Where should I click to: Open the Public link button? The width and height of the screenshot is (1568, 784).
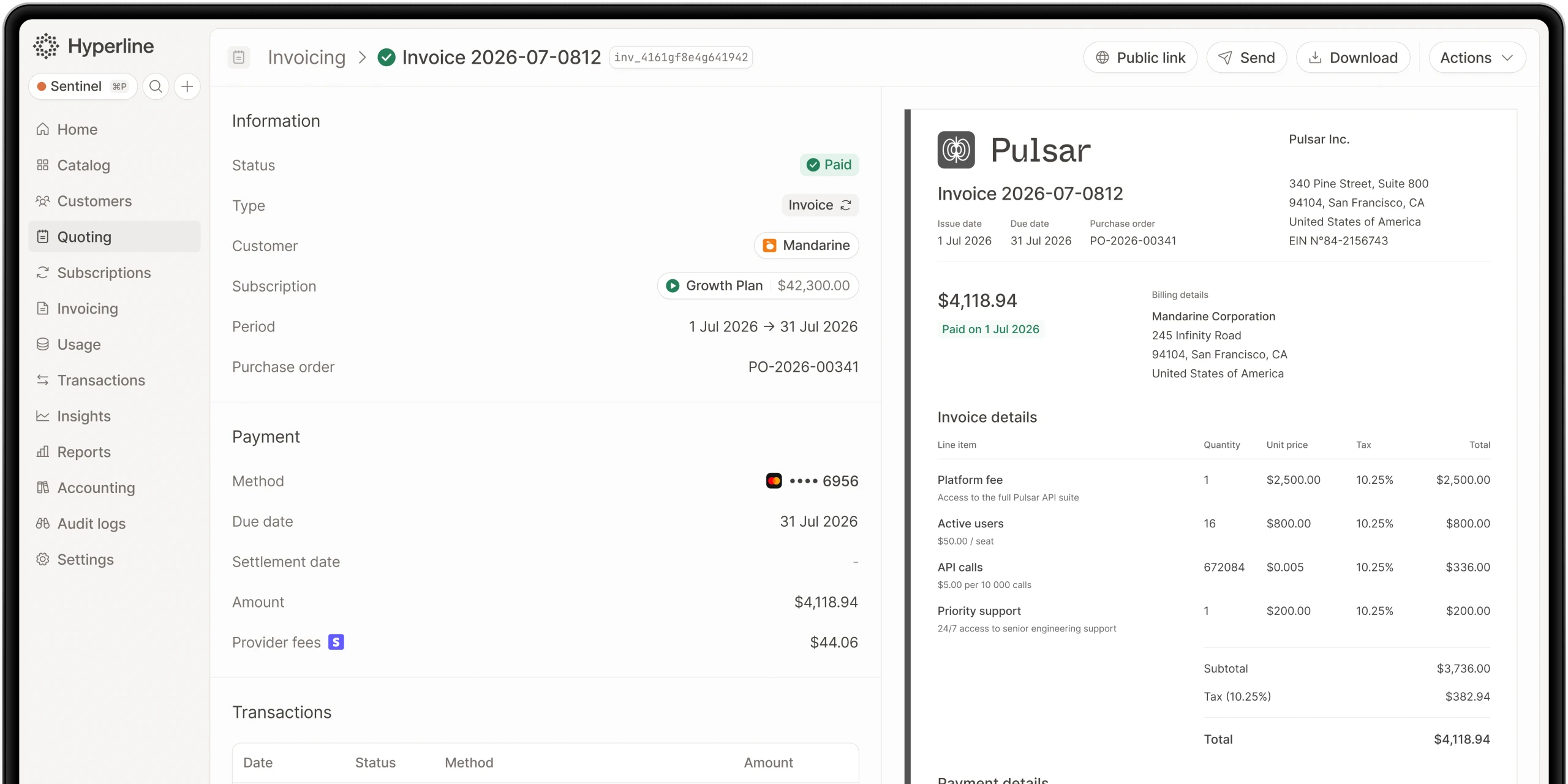tap(1140, 58)
